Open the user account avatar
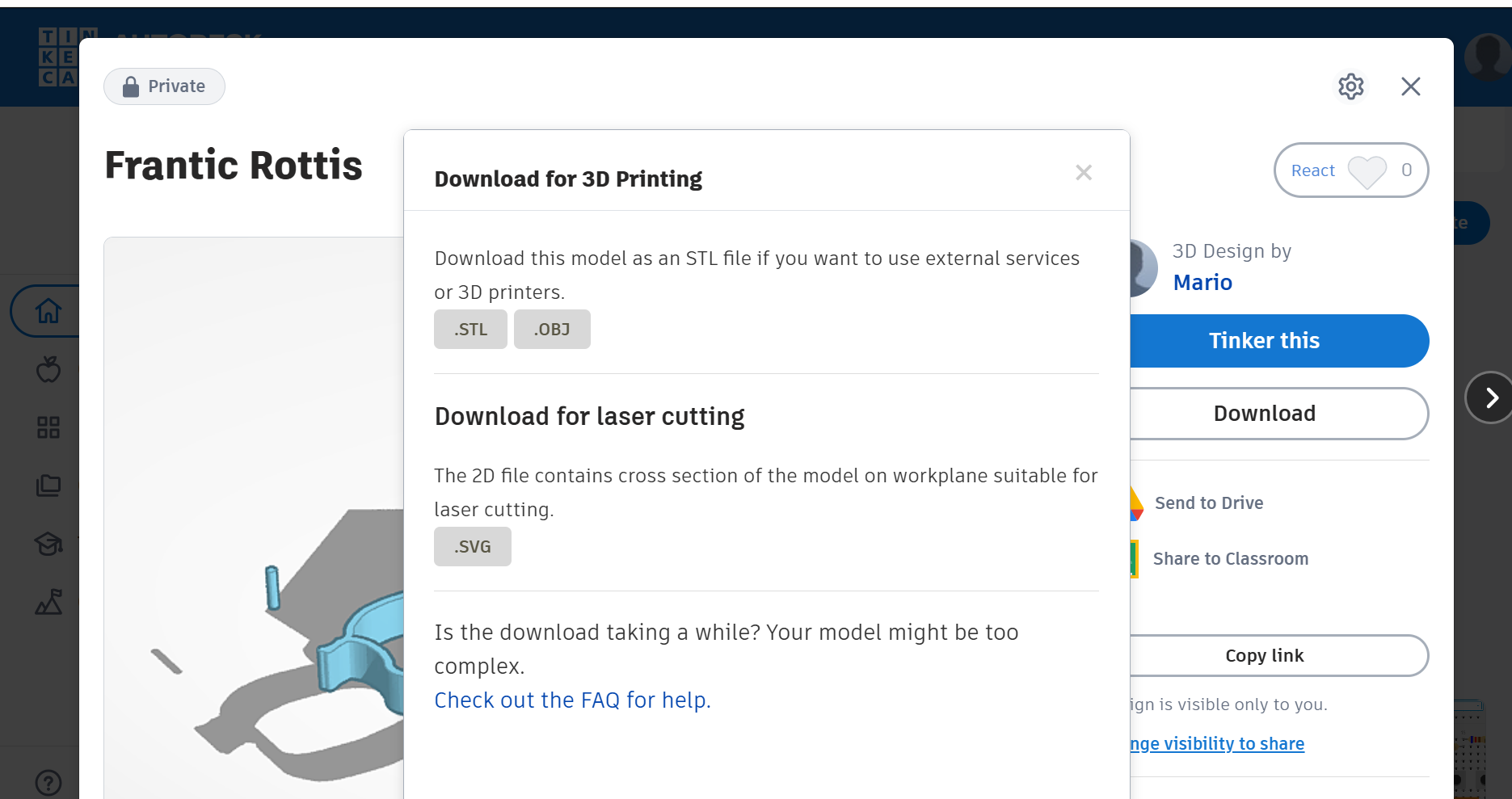The height and width of the screenshot is (799, 1512). pos(1489,57)
